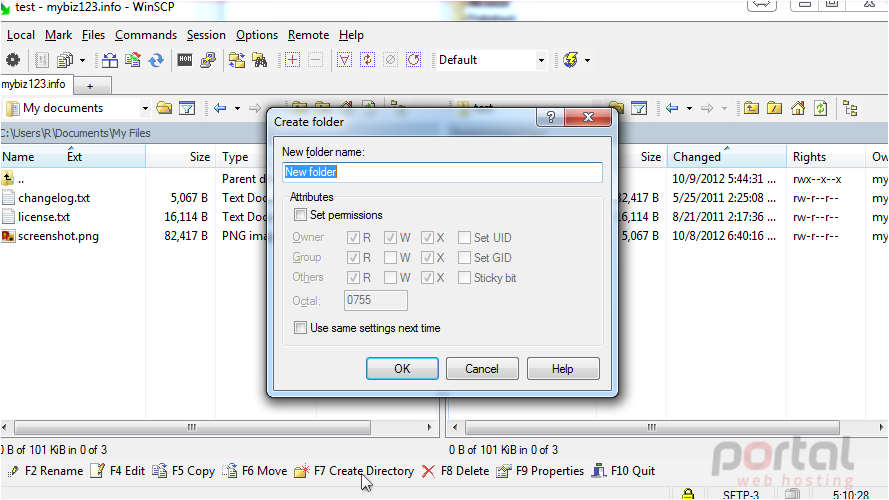Open the Session menu

pyautogui.click(x=206, y=35)
